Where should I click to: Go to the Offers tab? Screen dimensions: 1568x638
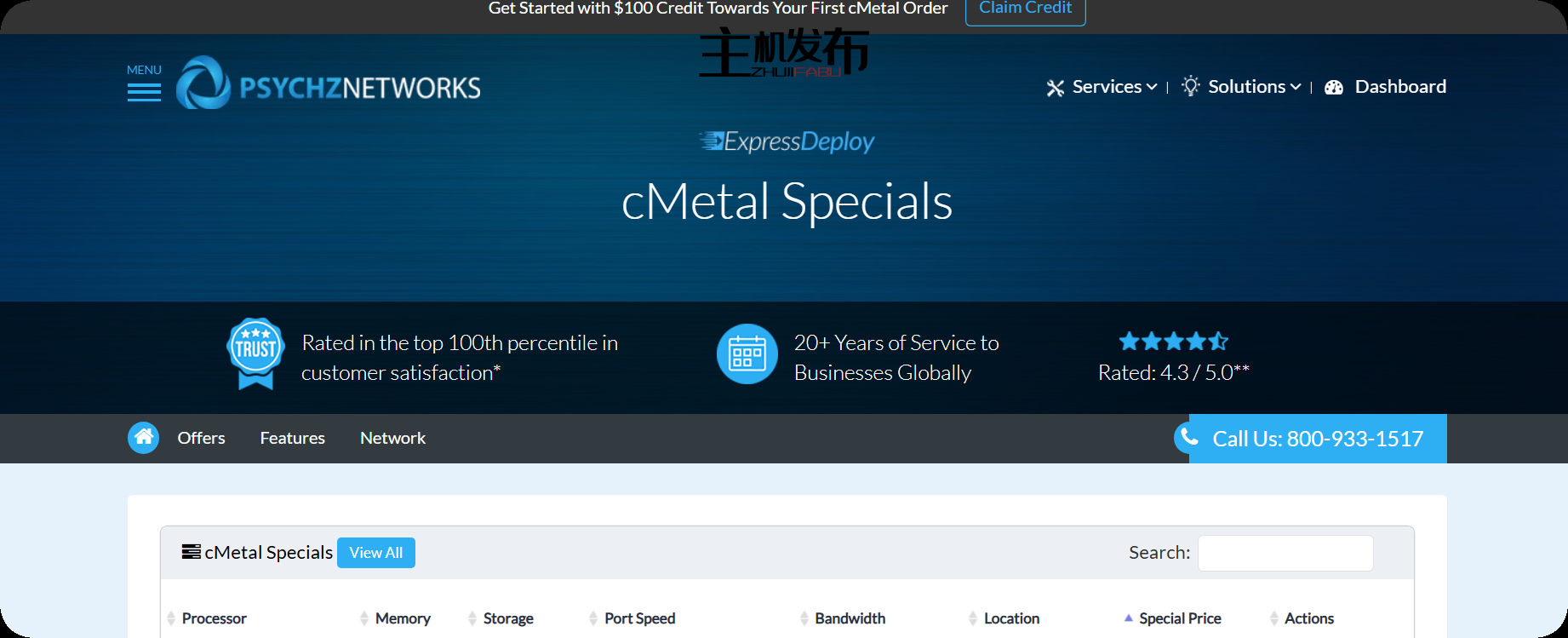201,438
